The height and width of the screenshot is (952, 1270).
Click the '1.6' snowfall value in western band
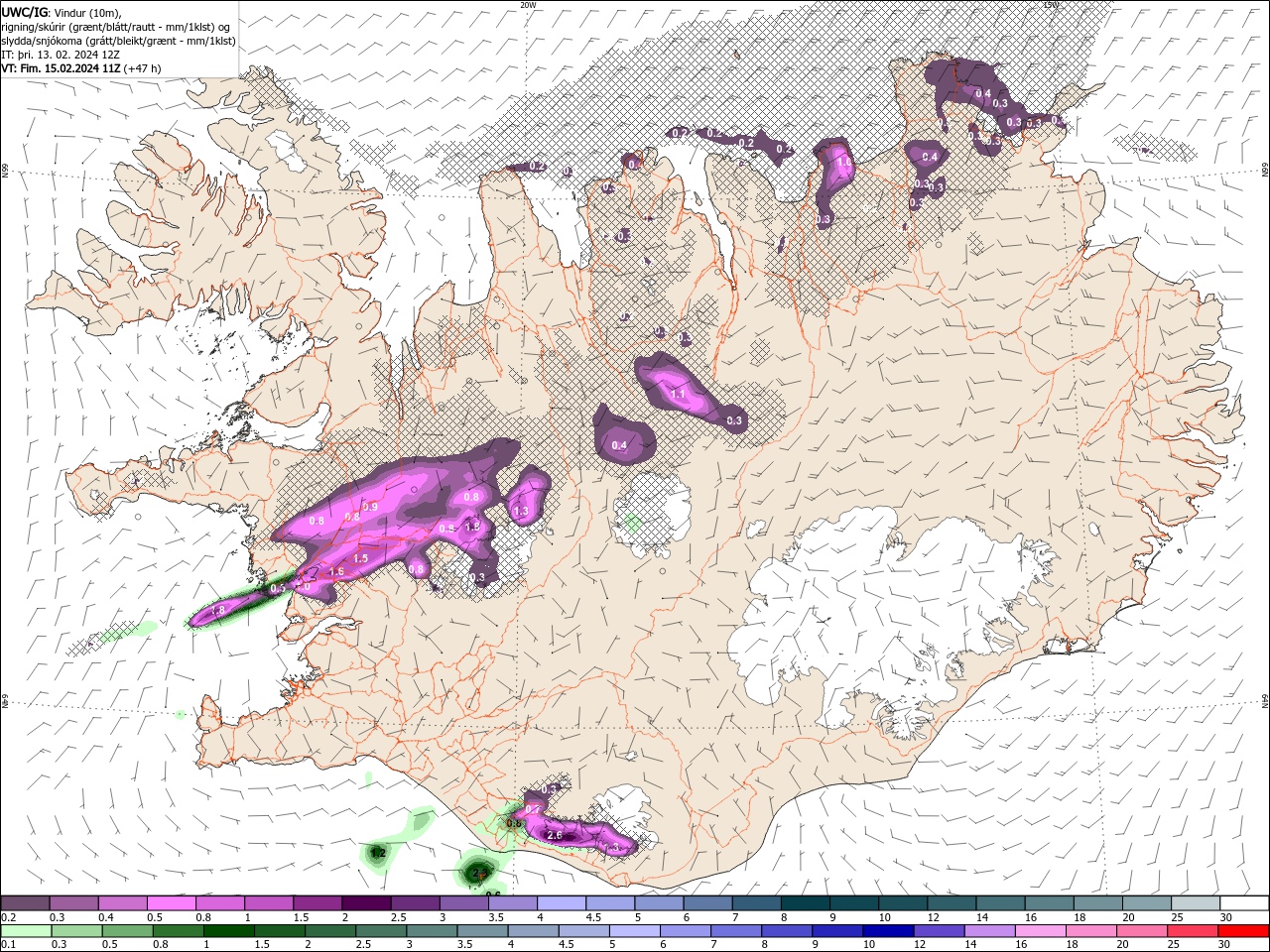[337, 572]
